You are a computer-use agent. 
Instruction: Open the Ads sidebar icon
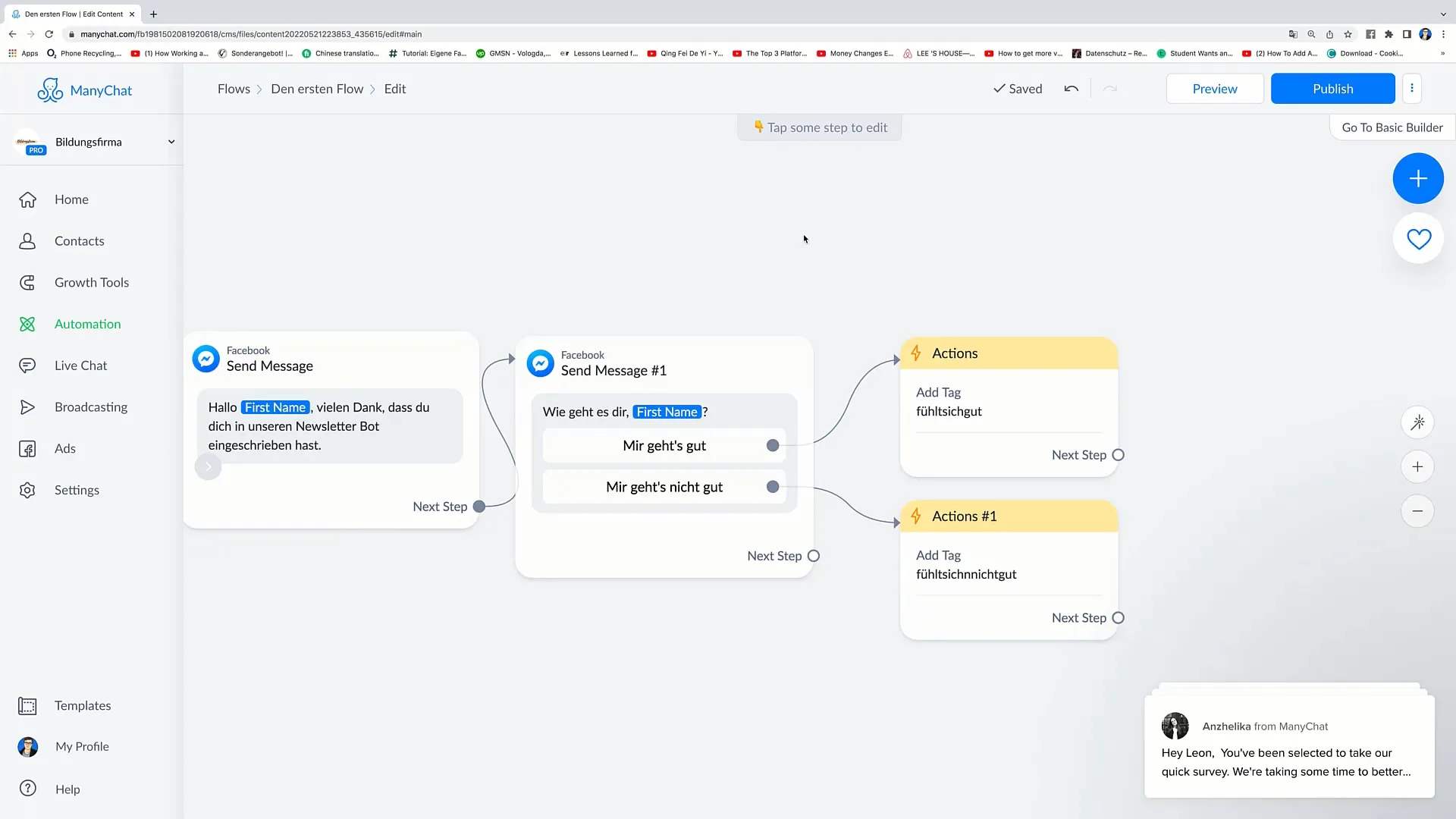coord(27,449)
